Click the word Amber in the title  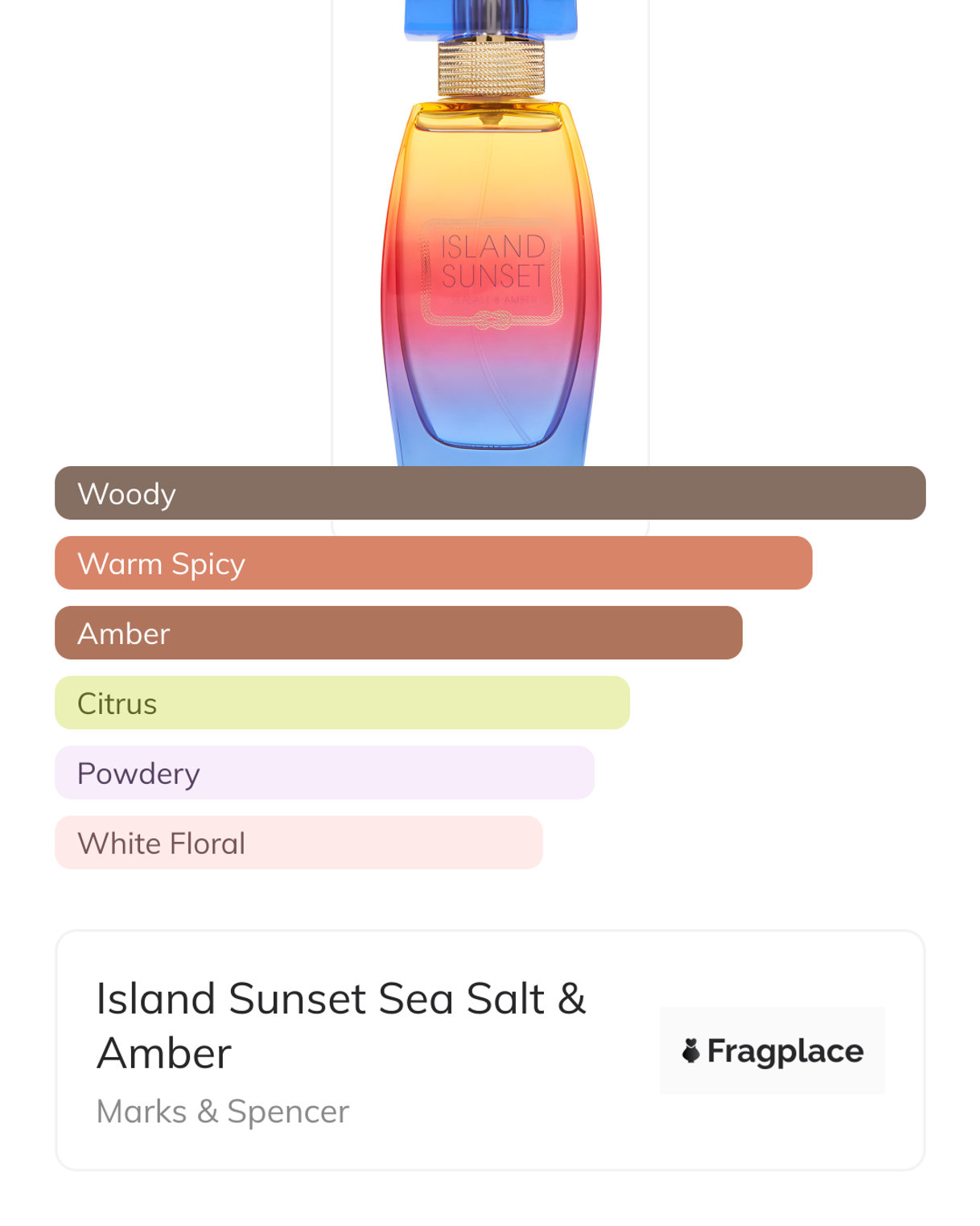(x=164, y=1054)
